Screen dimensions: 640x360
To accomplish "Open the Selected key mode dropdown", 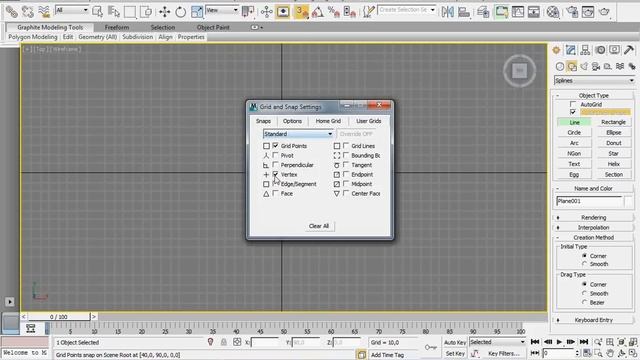I will (497, 342).
